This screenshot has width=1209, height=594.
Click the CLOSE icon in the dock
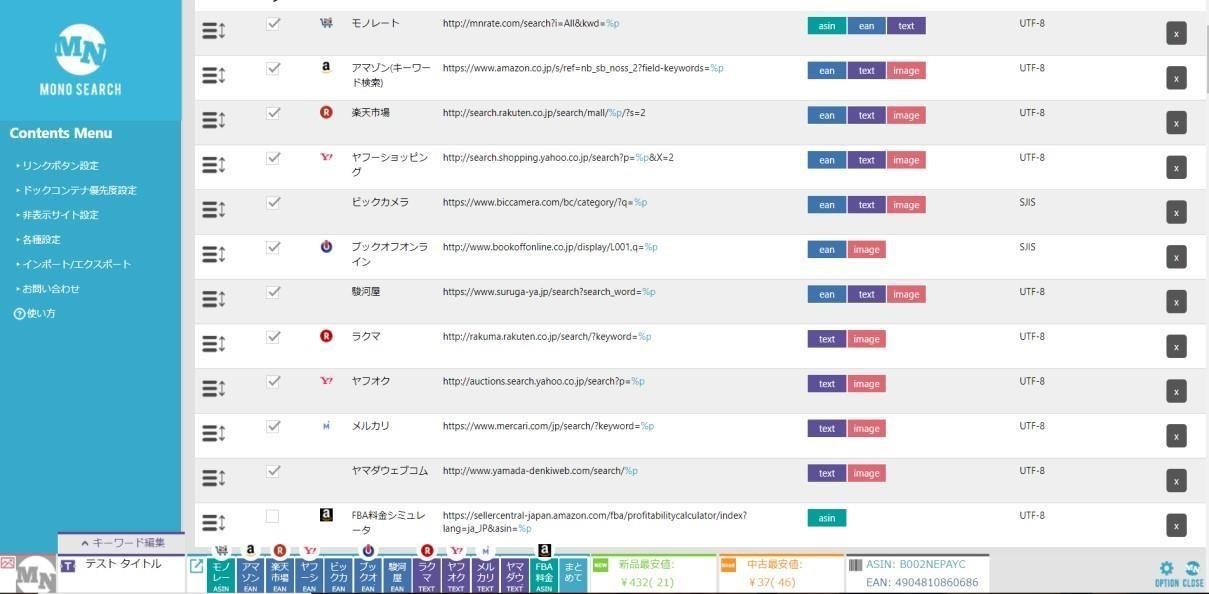[1192, 573]
